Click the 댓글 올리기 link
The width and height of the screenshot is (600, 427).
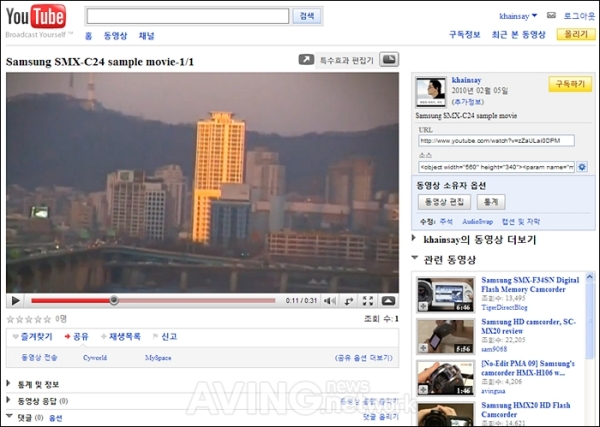(x=381, y=417)
